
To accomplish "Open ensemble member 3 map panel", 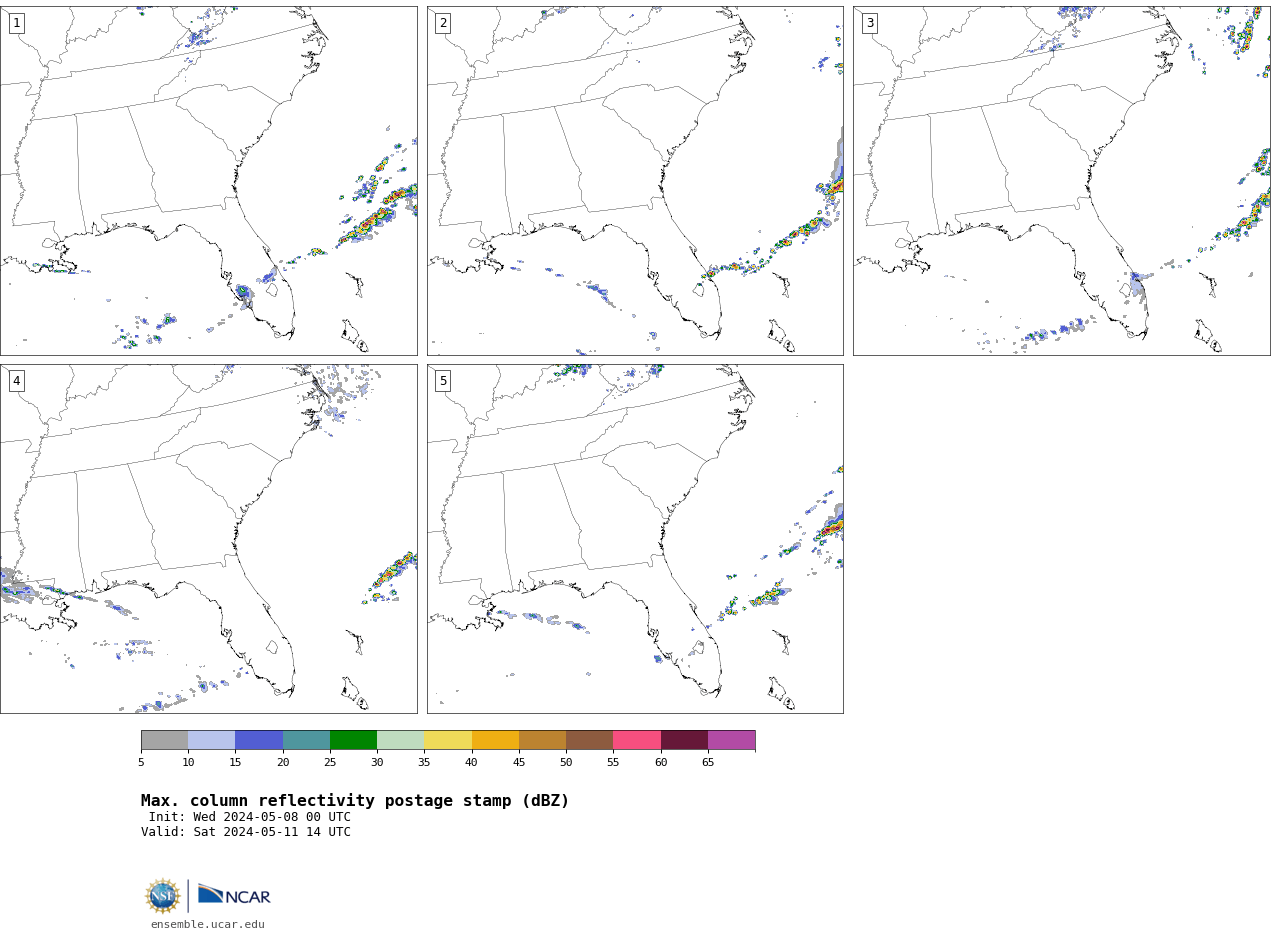I will click(1061, 181).
